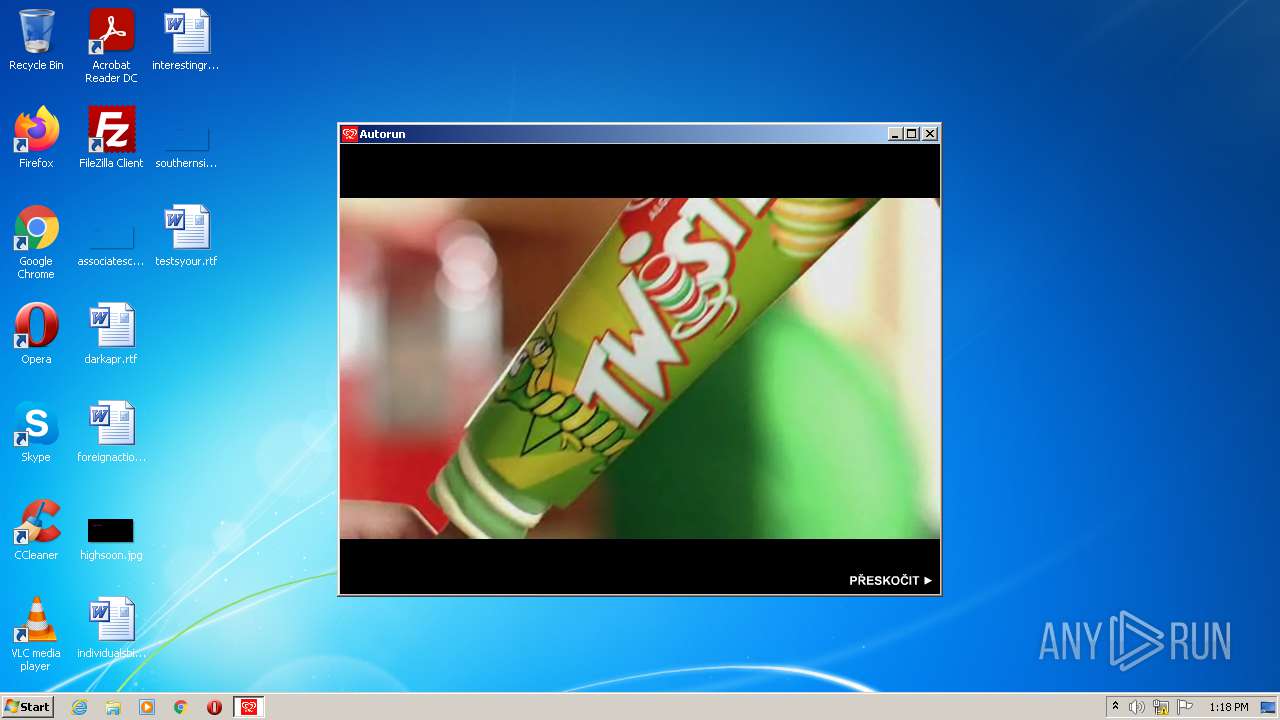This screenshot has height=720, width=1280.
Task: Launch Opera from the taskbar
Action: point(214,707)
